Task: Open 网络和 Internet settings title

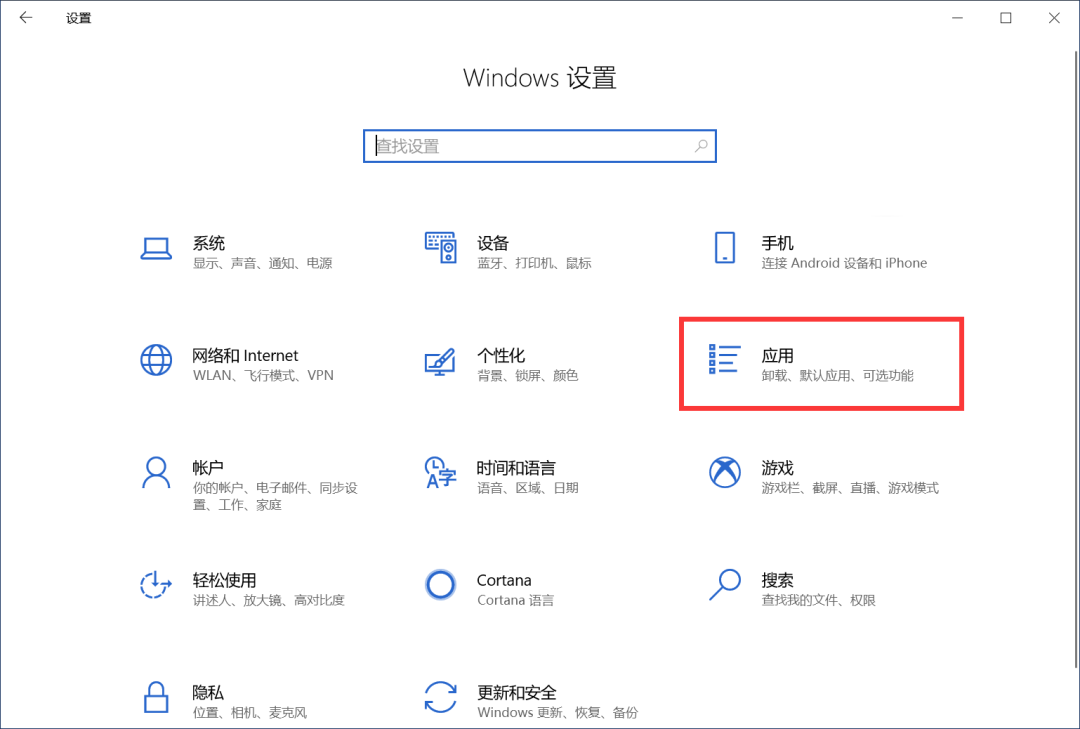Action: pyautogui.click(x=245, y=356)
